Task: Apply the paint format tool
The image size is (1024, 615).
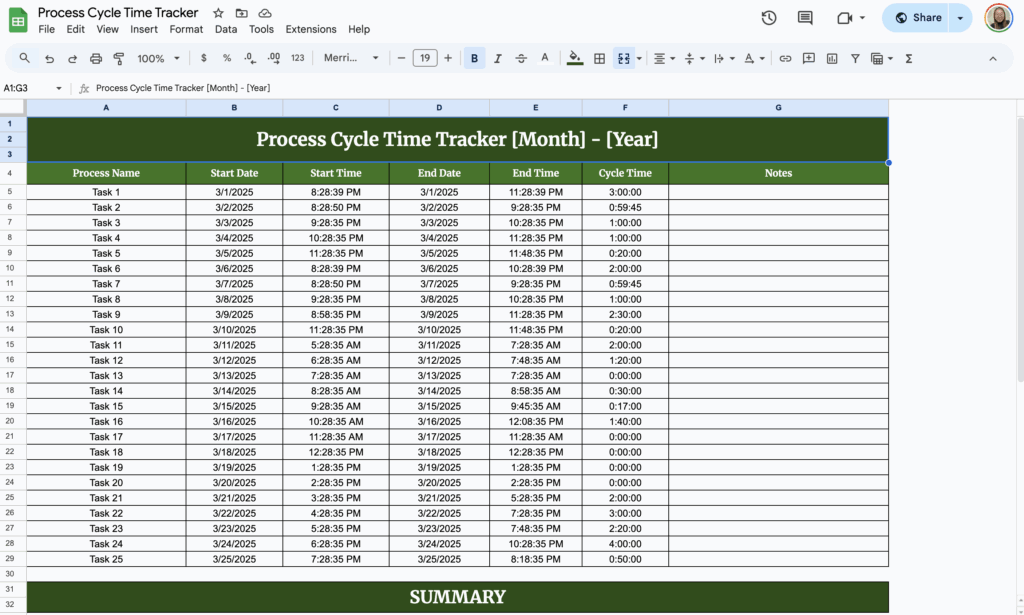Action: tap(119, 58)
